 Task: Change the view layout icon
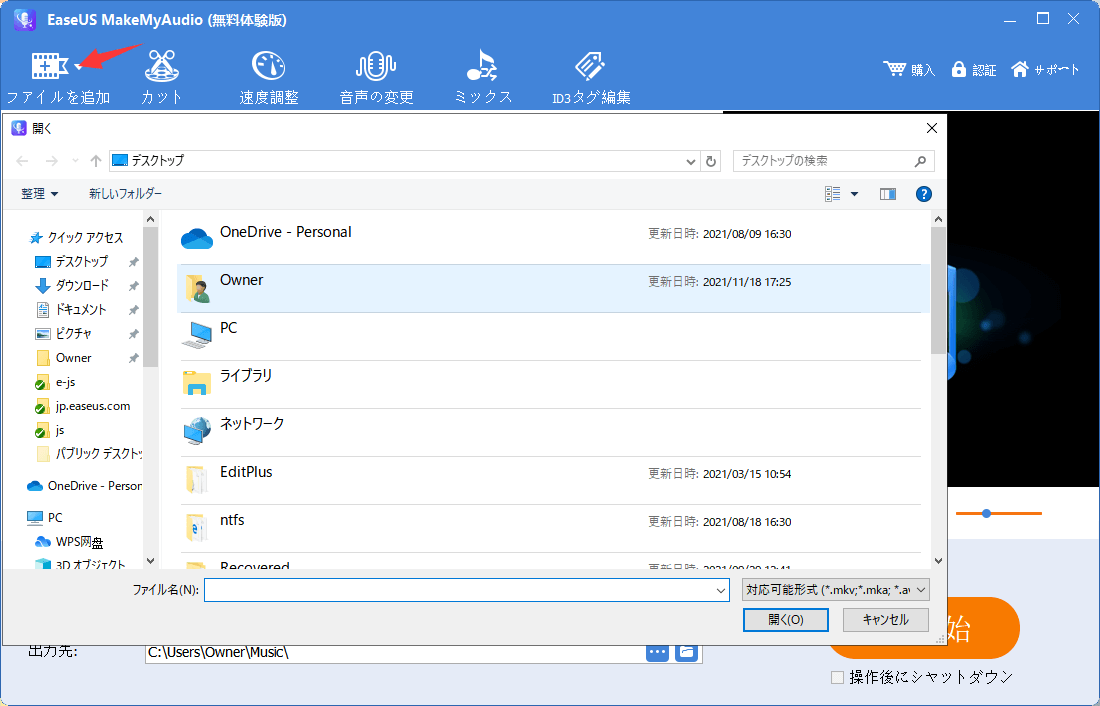click(833, 194)
